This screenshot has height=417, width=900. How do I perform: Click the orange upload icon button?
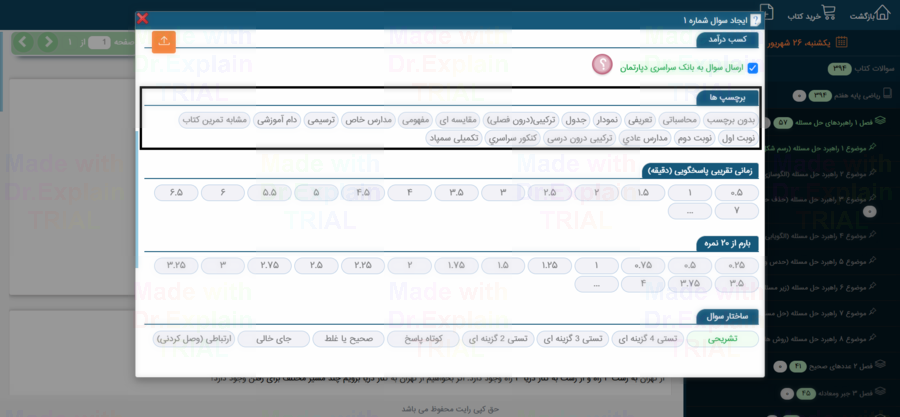point(164,41)
